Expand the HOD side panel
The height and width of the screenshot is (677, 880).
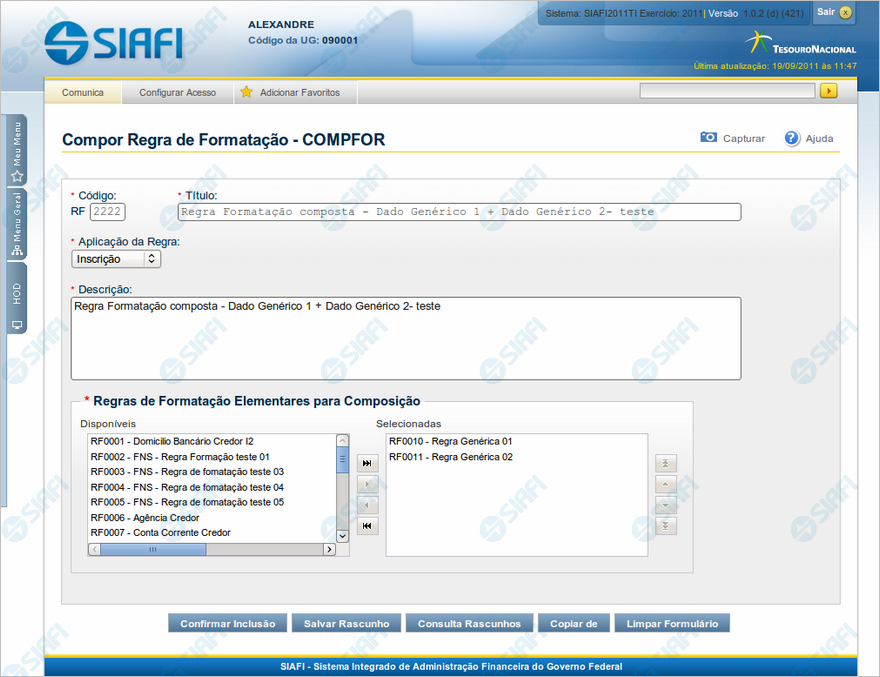pos(17,300)
